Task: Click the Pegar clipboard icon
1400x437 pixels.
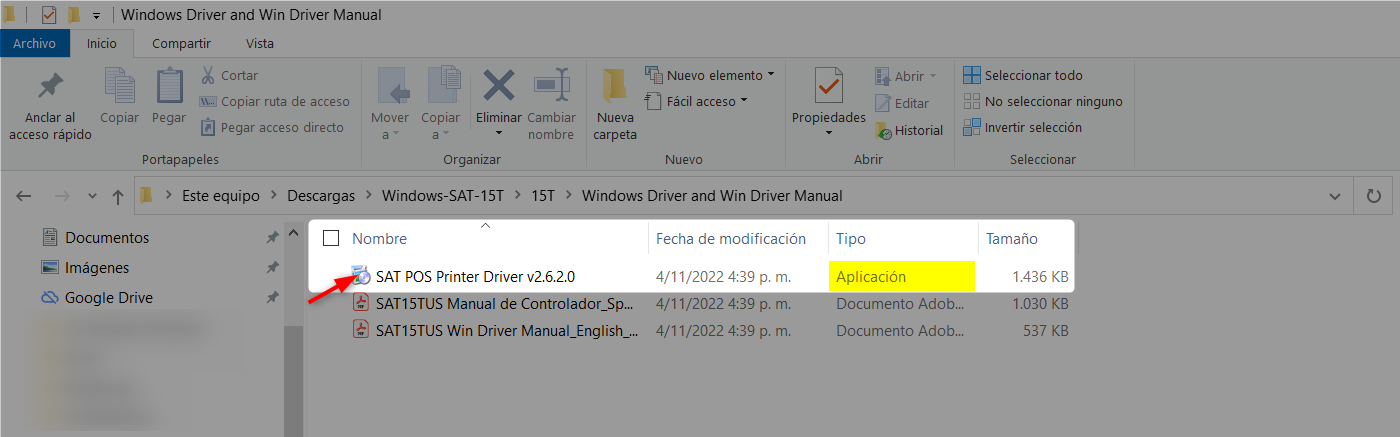Action: click(169, 87)
